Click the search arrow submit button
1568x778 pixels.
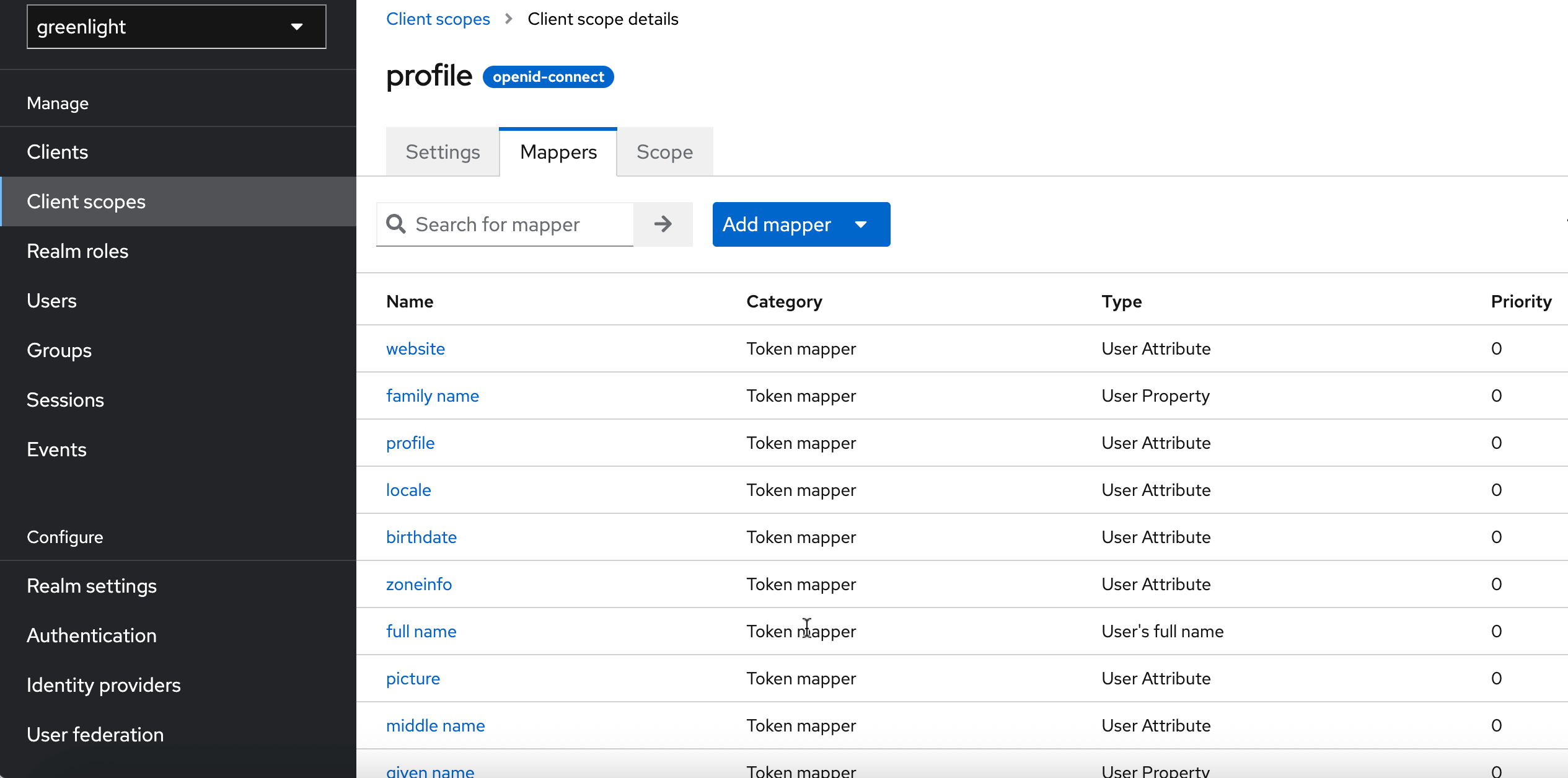coord(663,224)
